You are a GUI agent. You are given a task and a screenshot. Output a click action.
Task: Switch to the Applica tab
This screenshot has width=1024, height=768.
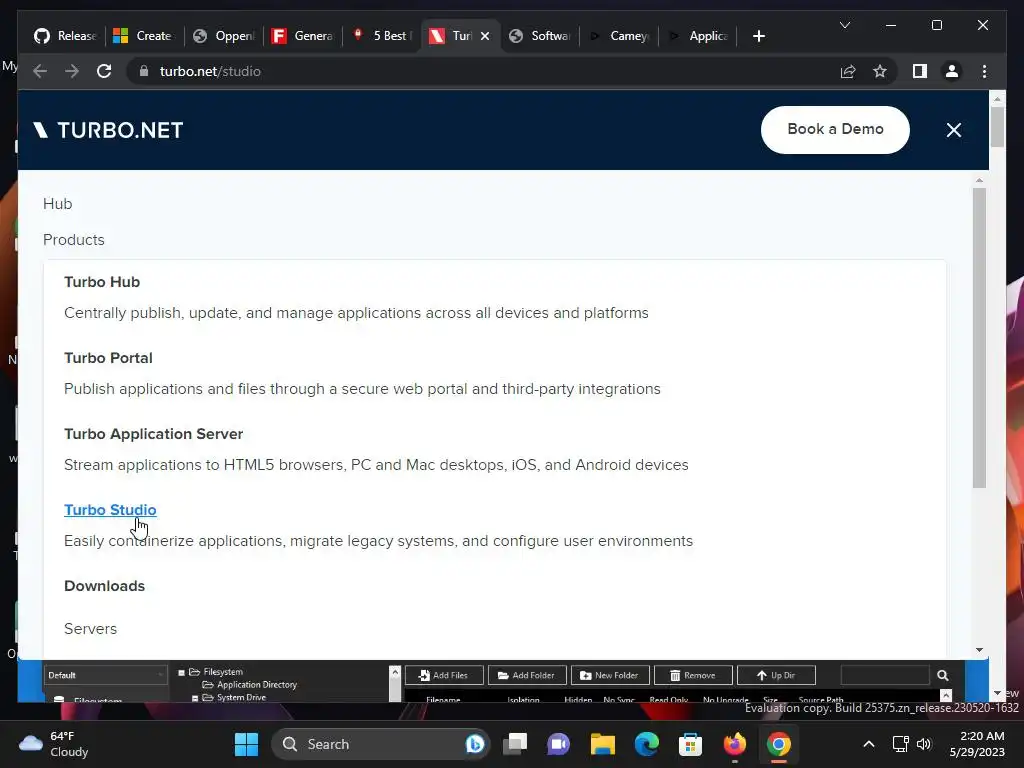(698, 36)
